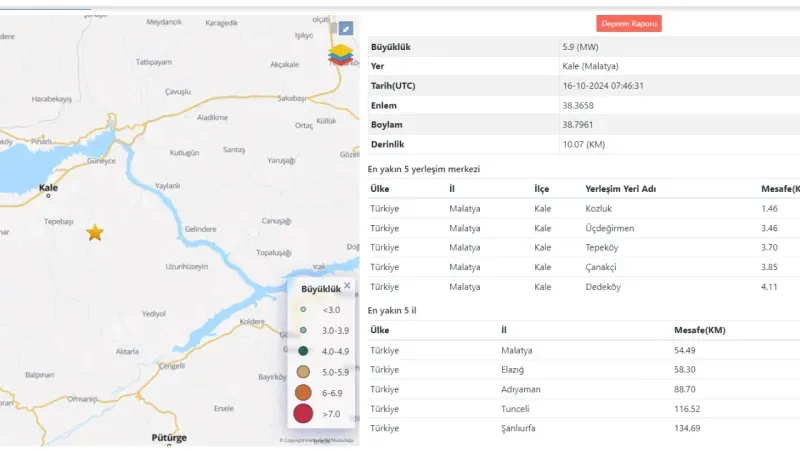The height and width of the screenshot is (450, 800).
Task: Click the Deprem Raporu button
Action: pyautogui.click(x=629, y=24)
